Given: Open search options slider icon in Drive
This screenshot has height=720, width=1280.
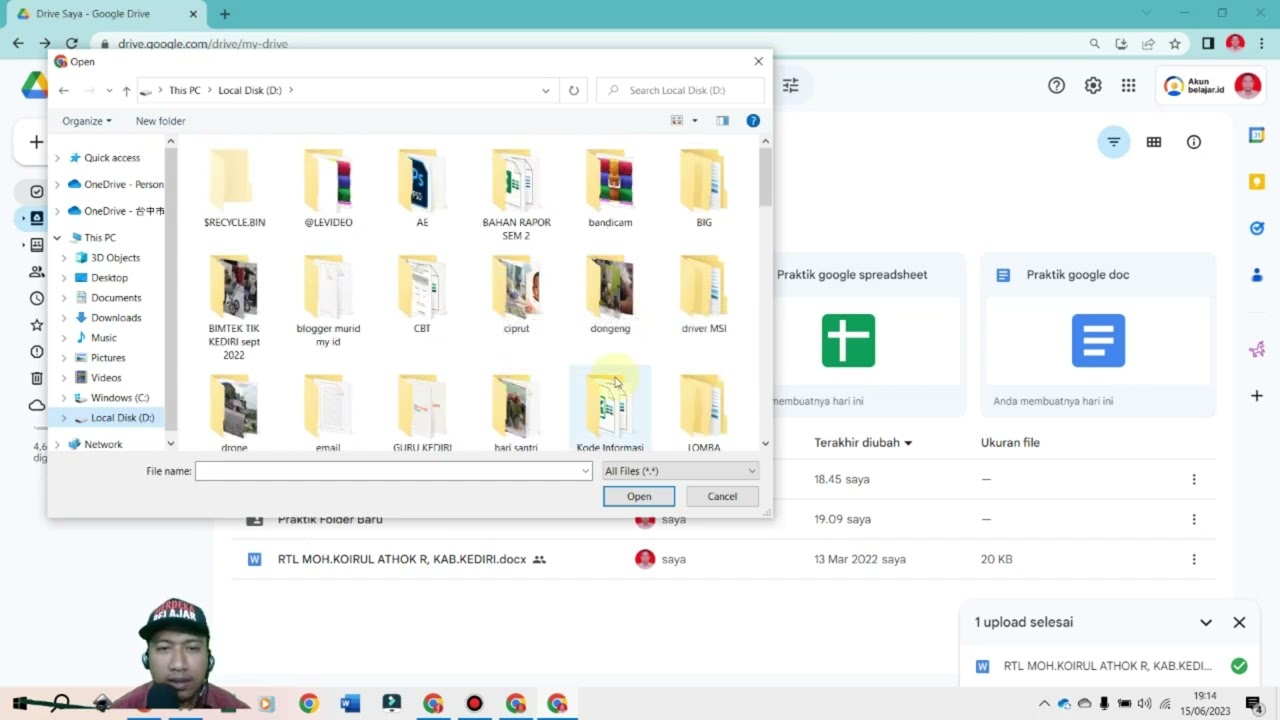Looking at the screenshot, I should 791,86.
